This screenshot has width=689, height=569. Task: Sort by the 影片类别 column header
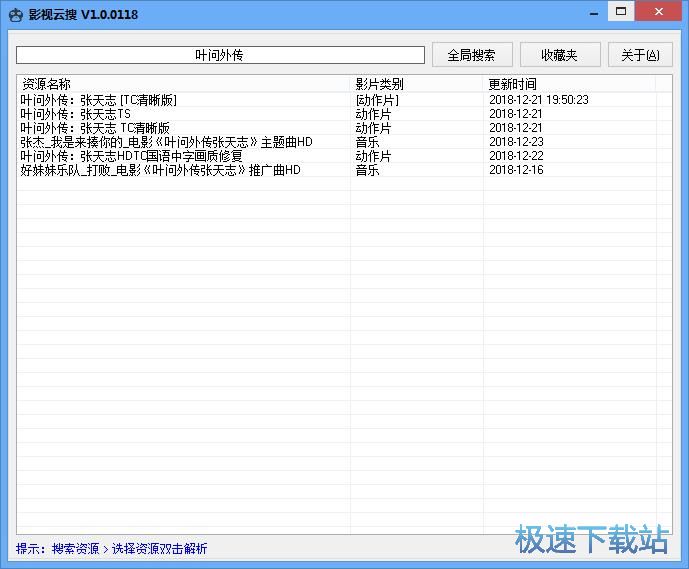click(x=417, y=84)
